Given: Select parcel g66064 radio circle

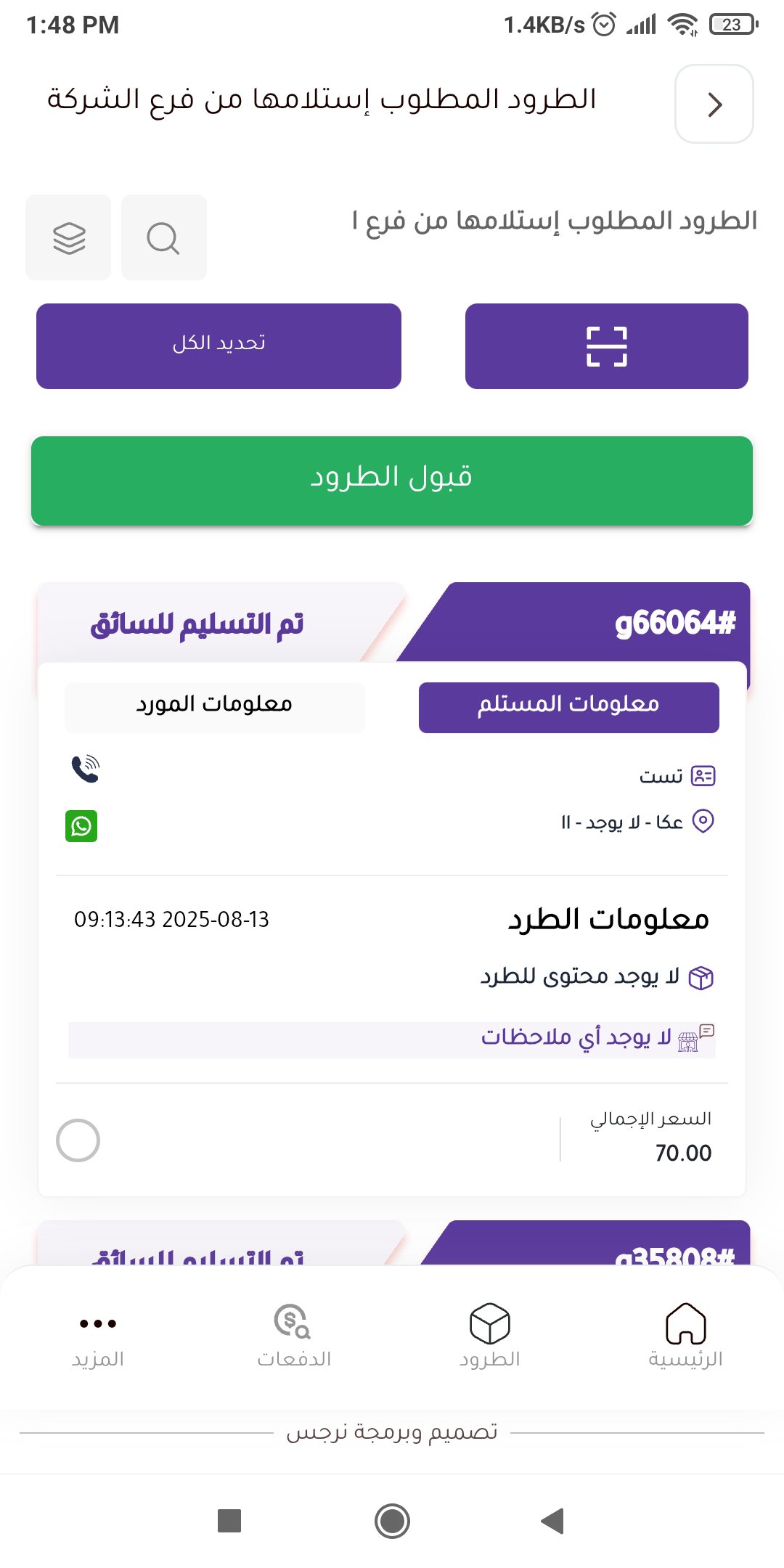Looking at the screenshot, I should pyautogui.click(x=78, y=1140).
